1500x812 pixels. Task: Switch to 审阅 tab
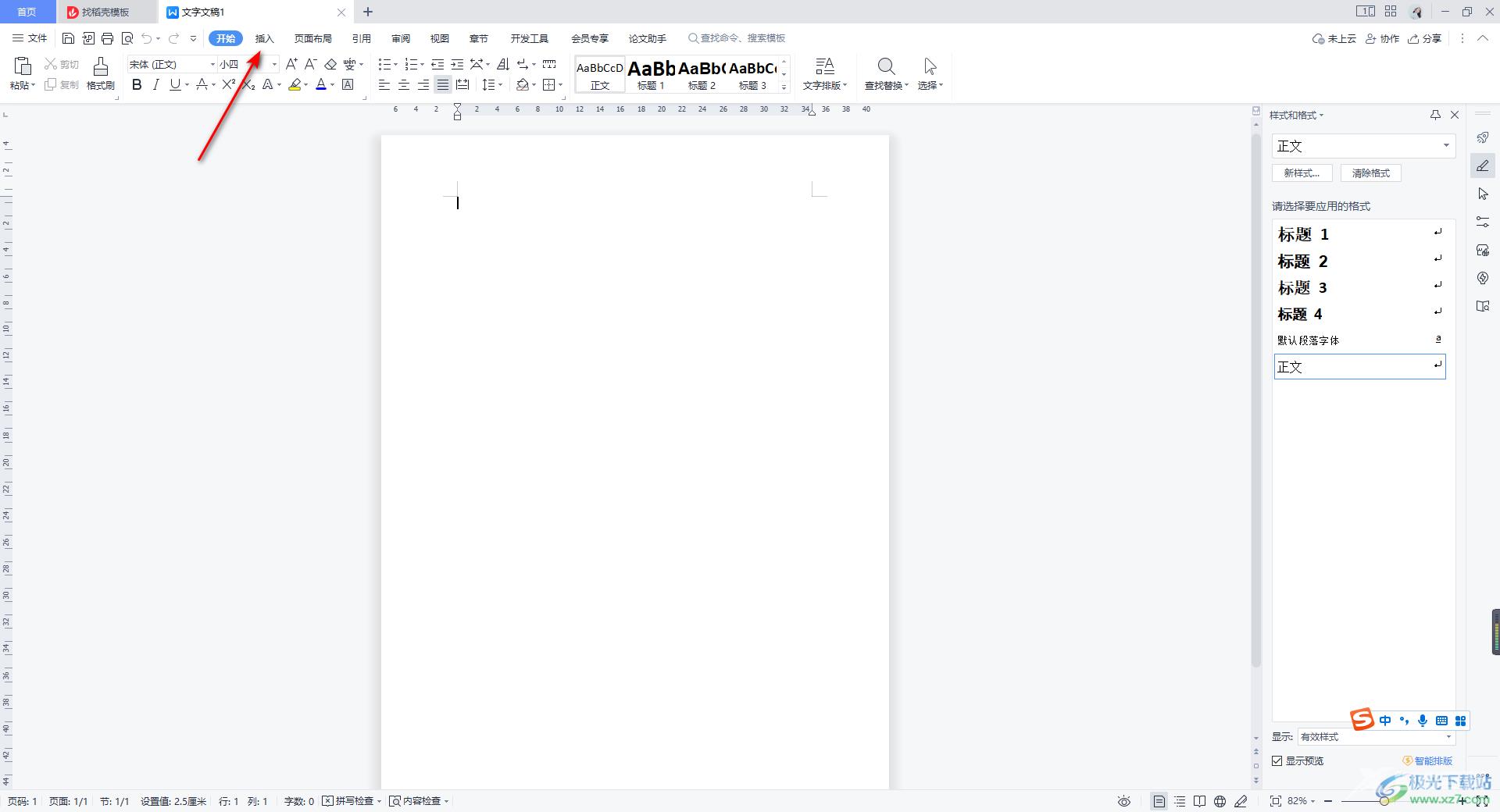click(401, 38)
